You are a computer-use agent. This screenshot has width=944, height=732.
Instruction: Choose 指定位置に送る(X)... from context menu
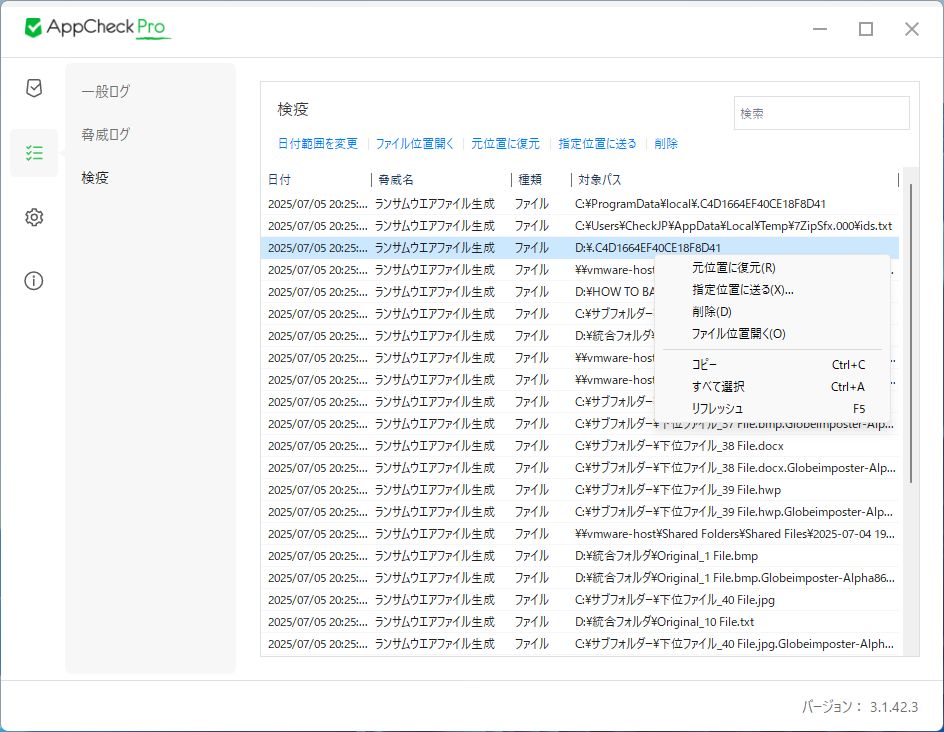(x=742, y=290)
